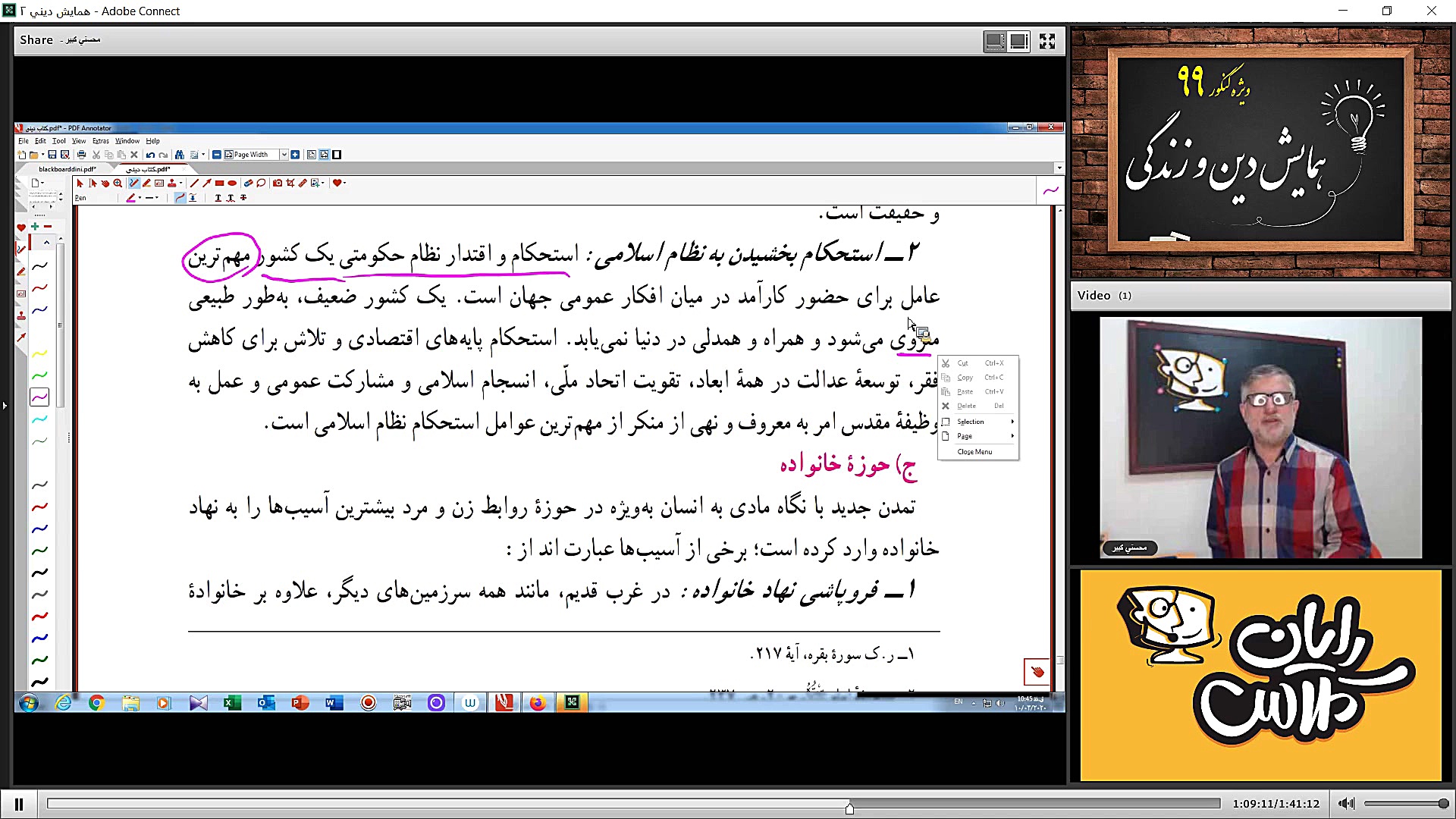This screenshot has height=819, width=1456.
Task: Open the Extras menu
Action: pos(100,141)
